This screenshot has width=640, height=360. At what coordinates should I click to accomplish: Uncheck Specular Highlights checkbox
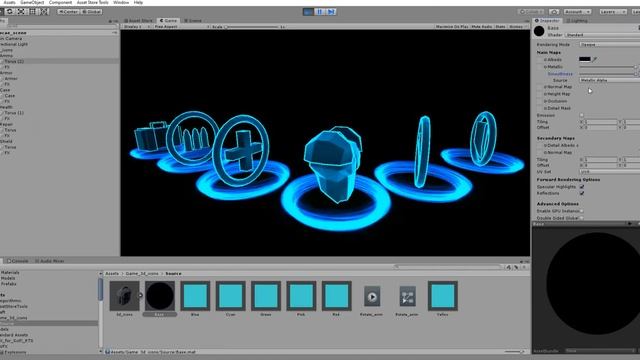click(582, 187)
